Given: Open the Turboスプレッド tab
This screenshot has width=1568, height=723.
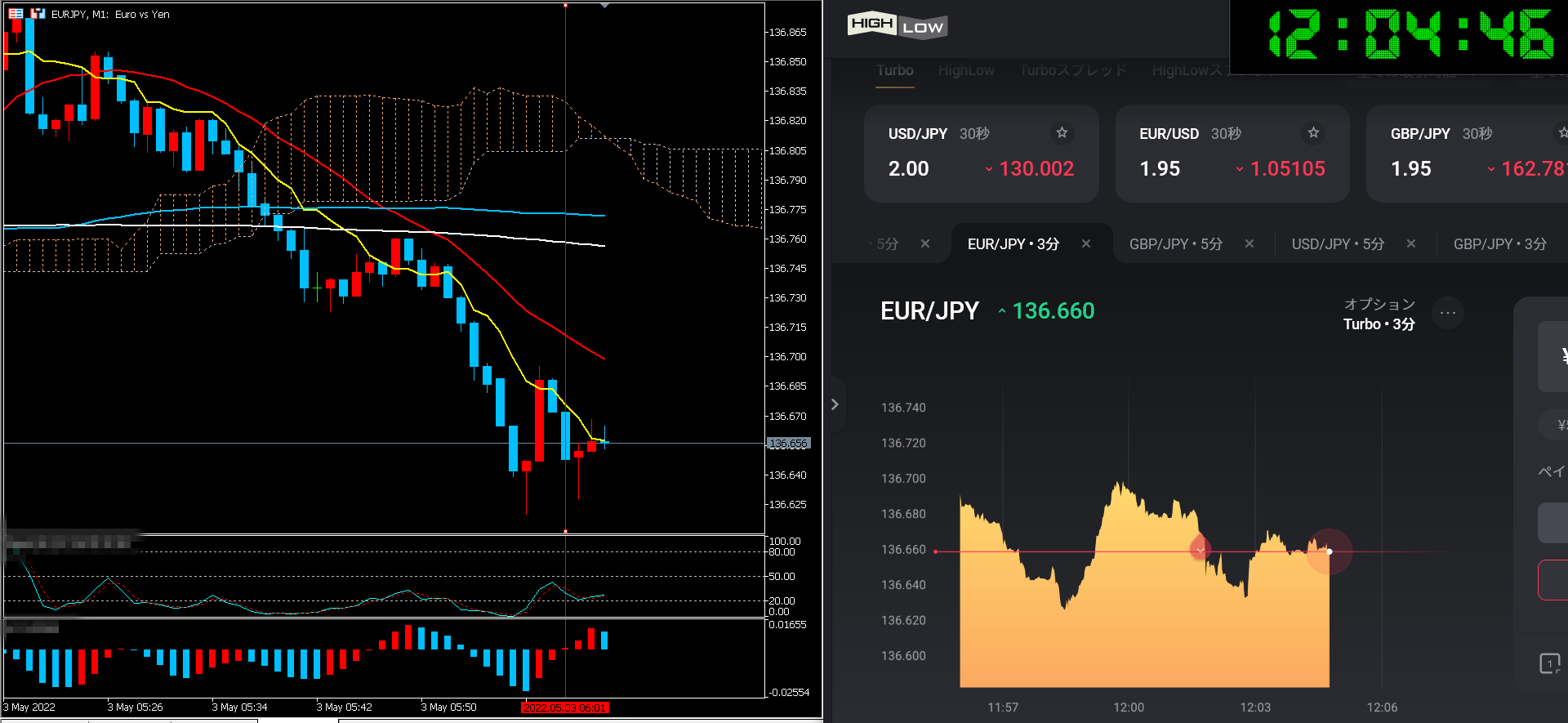Looking at the screenshot, I should point(1072,70).
